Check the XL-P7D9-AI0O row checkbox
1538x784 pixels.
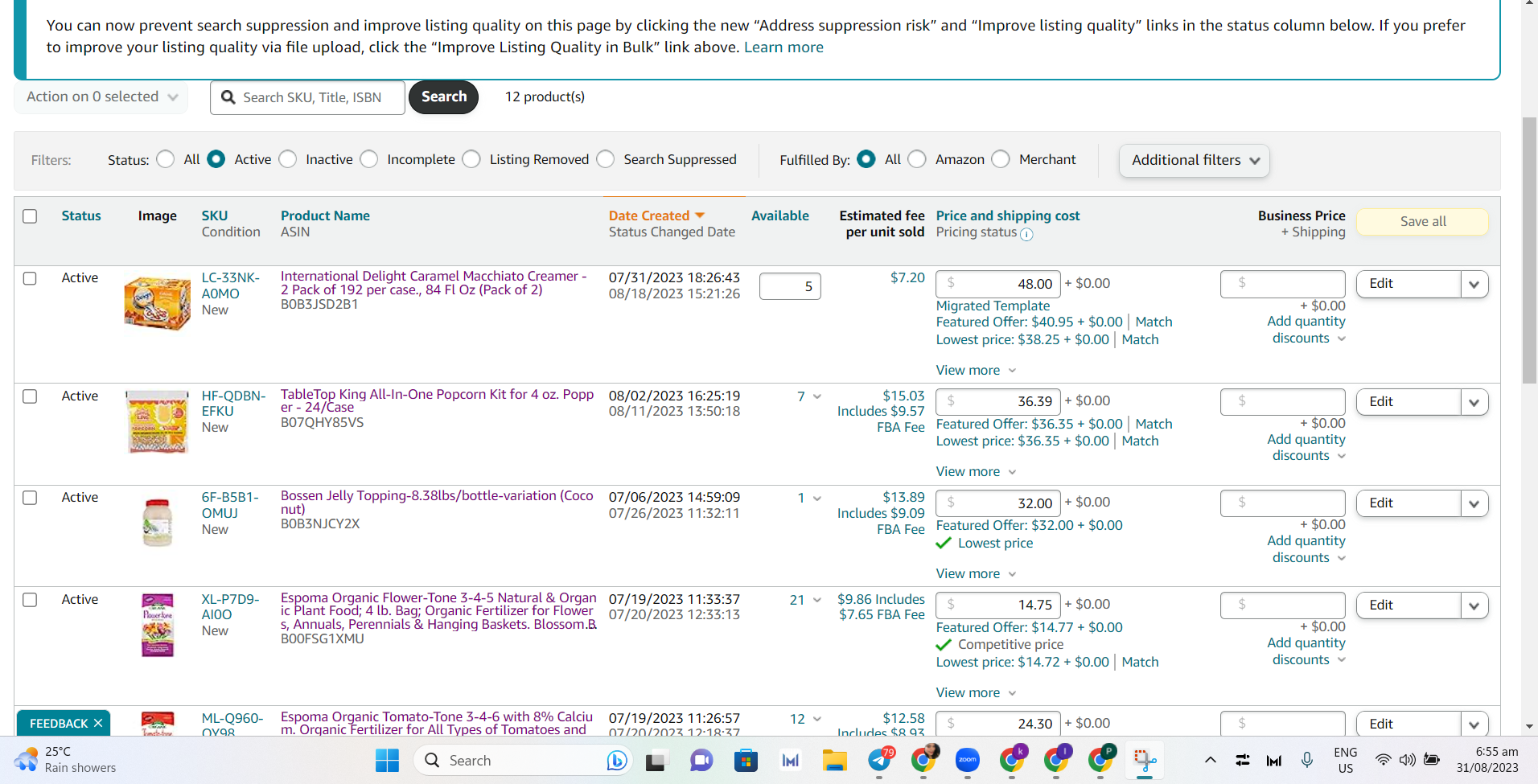coord(30,600)
